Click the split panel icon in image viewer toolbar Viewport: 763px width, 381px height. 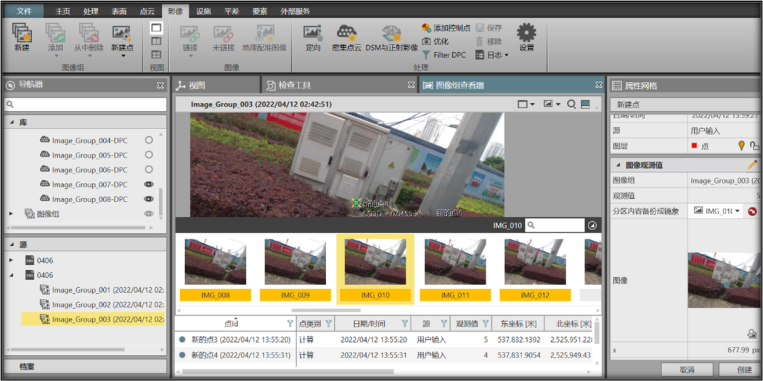click(585, 104)
